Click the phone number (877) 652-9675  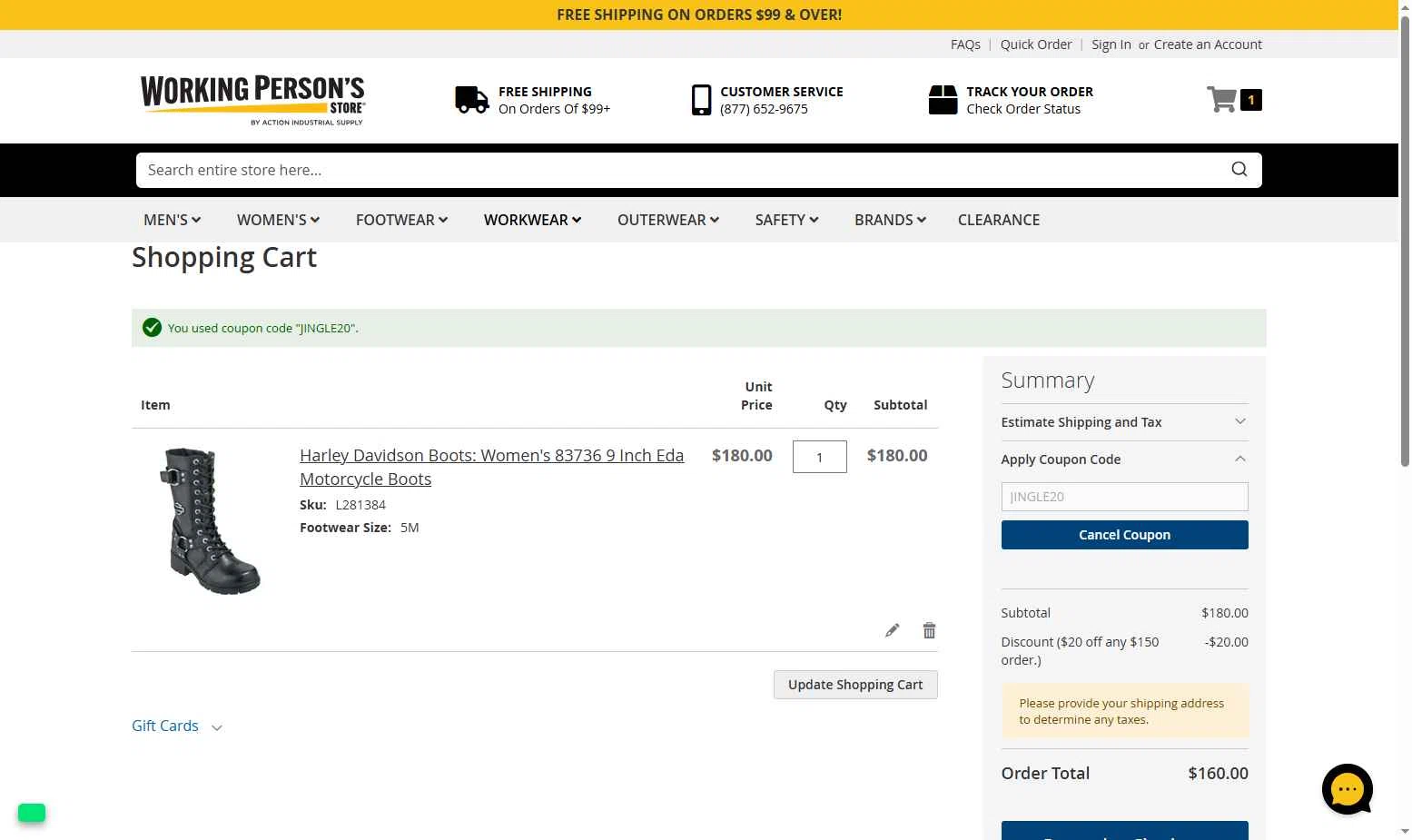click(x=764, y=109)
